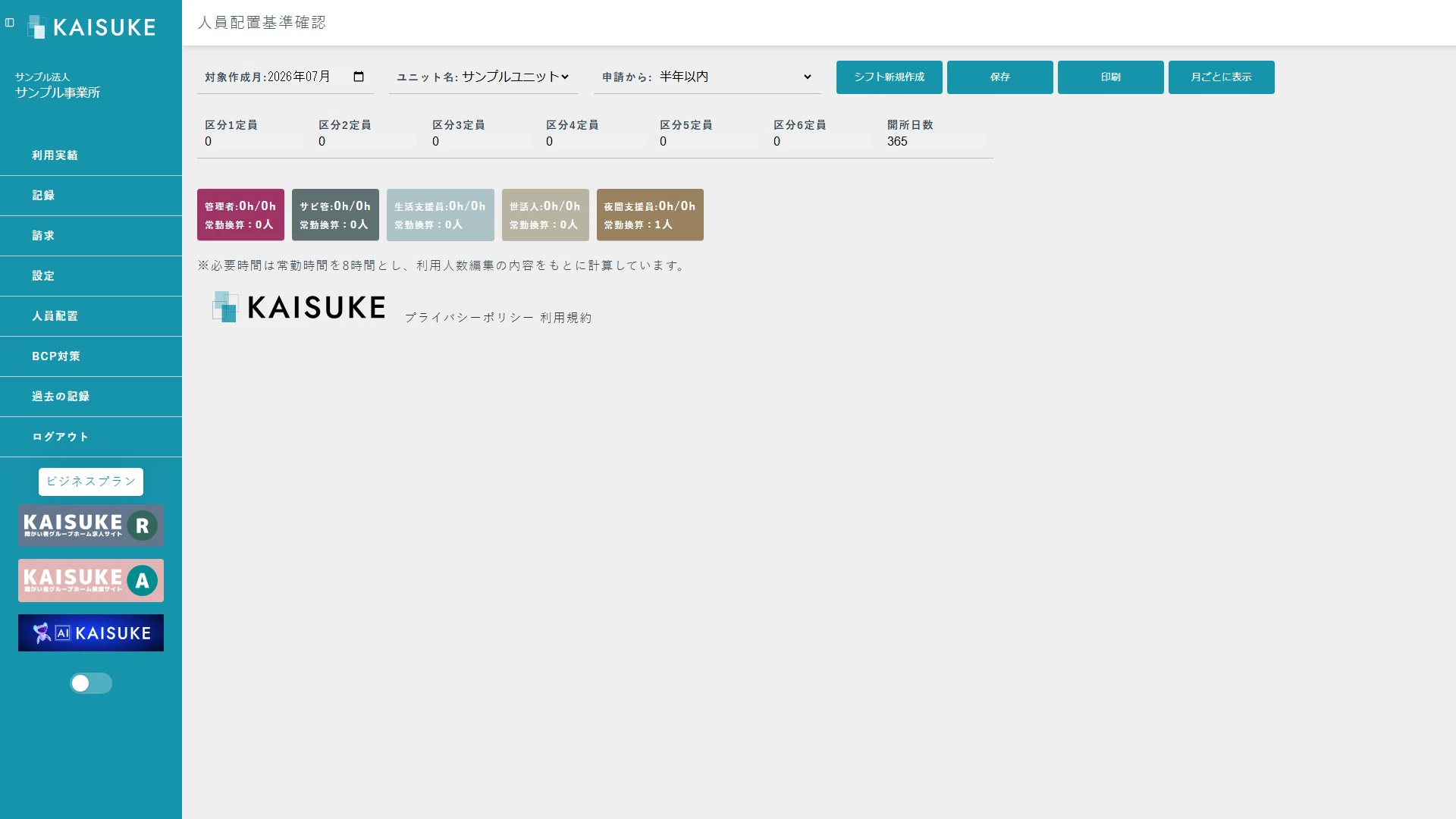The width and height of the screenshot is (1456, 819).
Task: Open the KAISUKE A search site banner
Action: 91,581
